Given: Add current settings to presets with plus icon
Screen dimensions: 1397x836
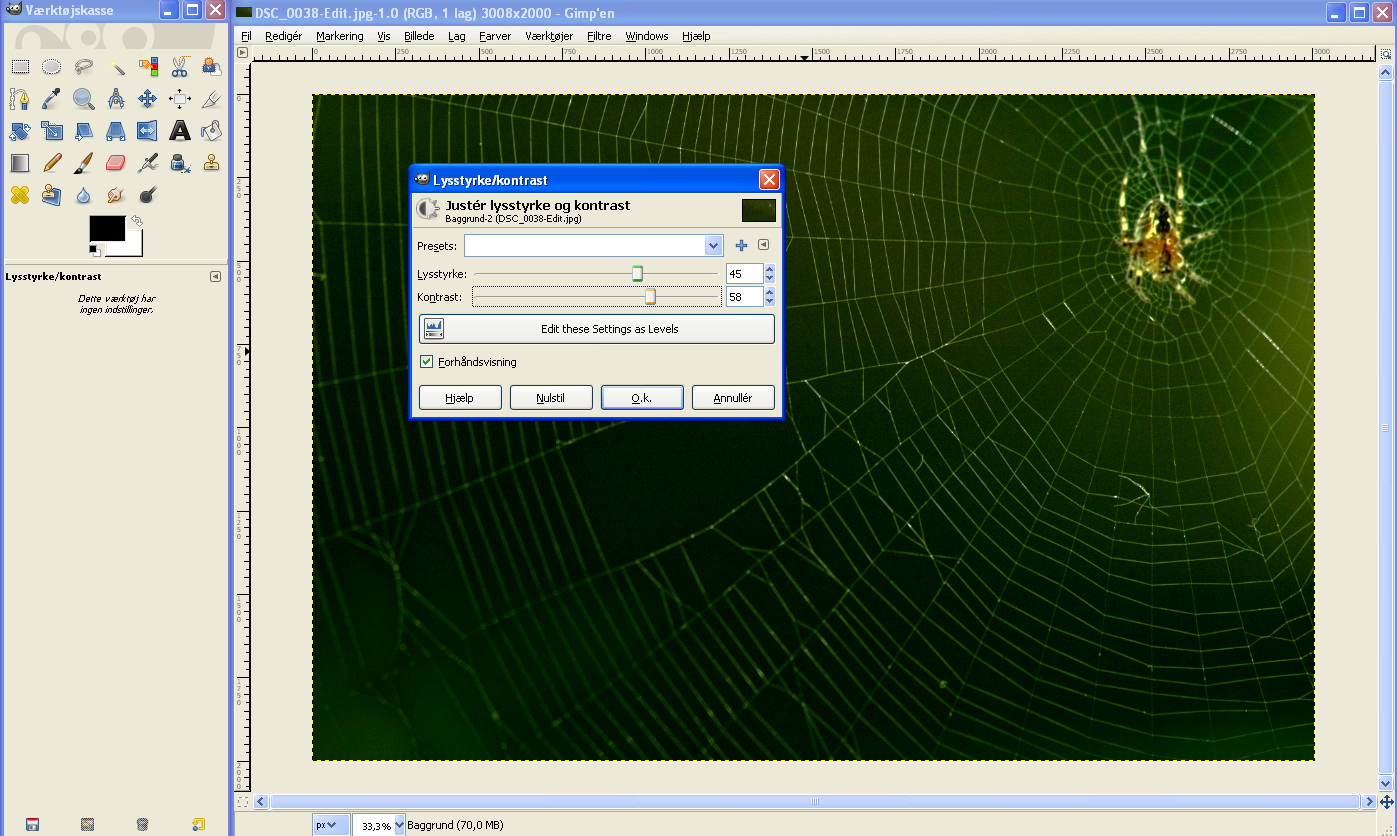Looking at the screenshot, I should pos(741,246).
